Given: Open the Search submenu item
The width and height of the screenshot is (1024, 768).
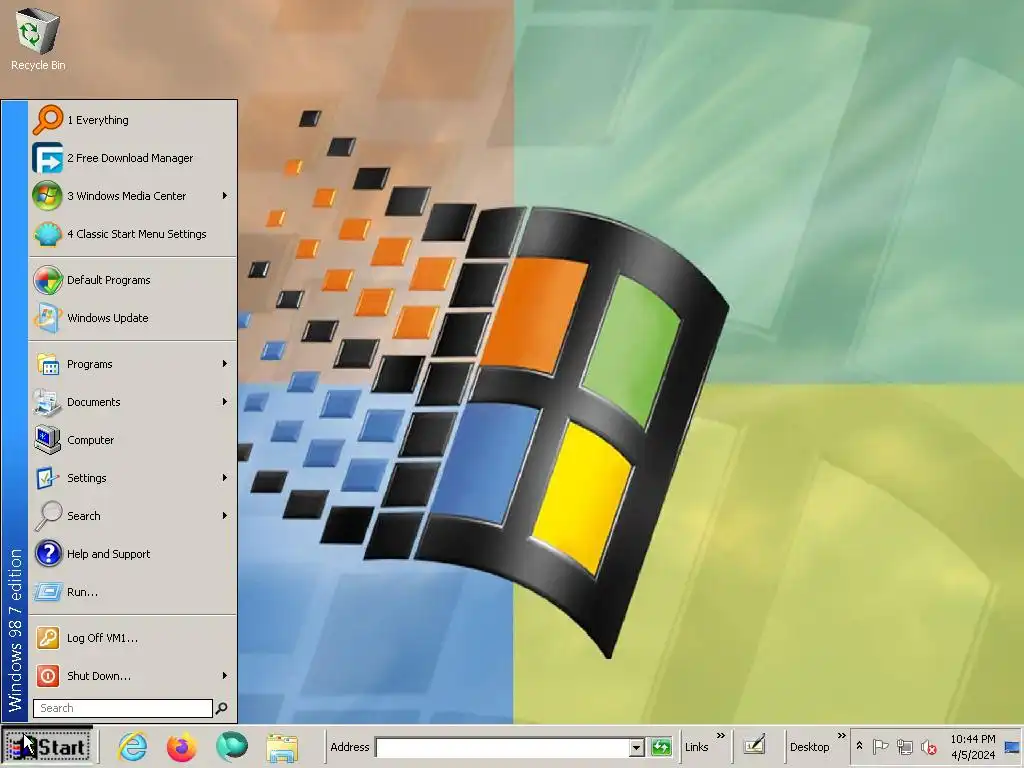Looking at the screenshot, I should (x=133, y=515).
